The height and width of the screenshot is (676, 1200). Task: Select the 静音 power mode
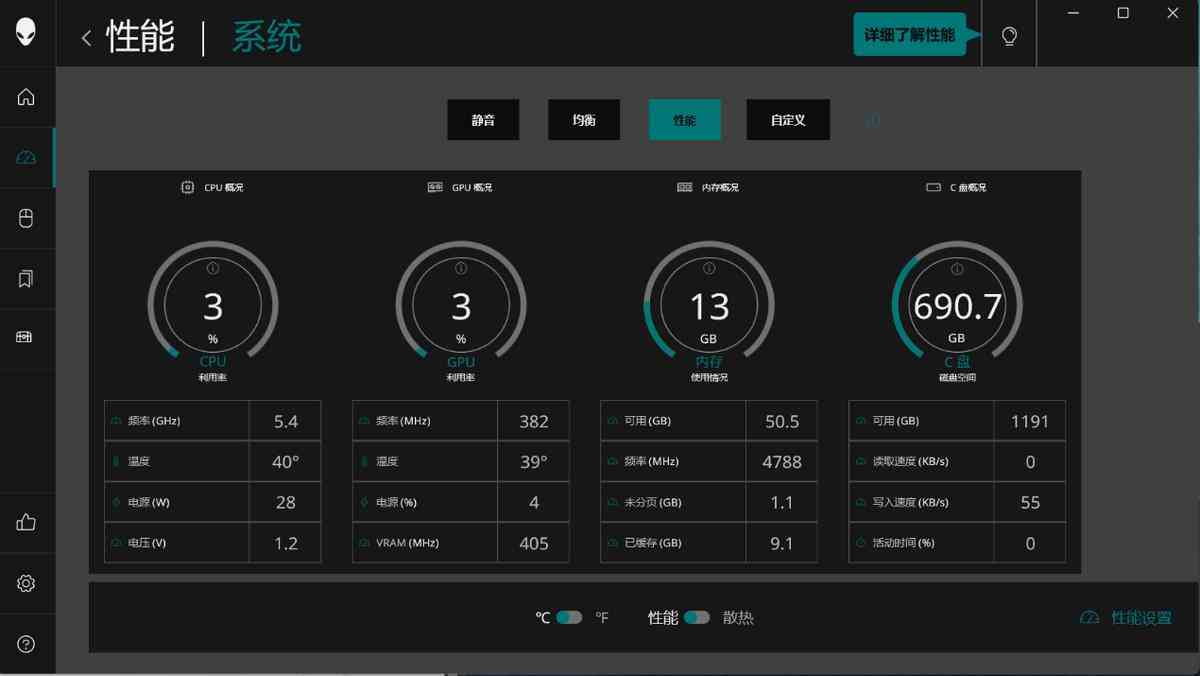click(483, 120)
